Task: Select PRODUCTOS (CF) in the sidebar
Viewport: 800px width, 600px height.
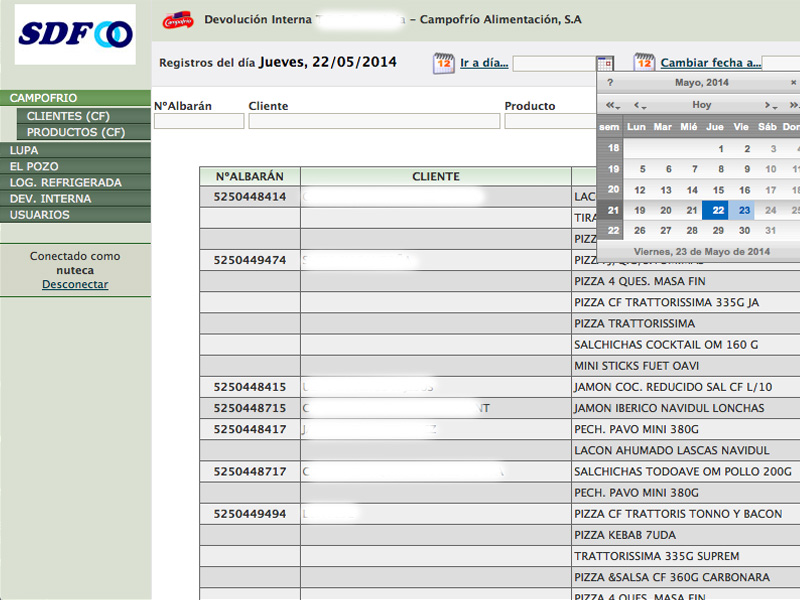Action: 76,132
